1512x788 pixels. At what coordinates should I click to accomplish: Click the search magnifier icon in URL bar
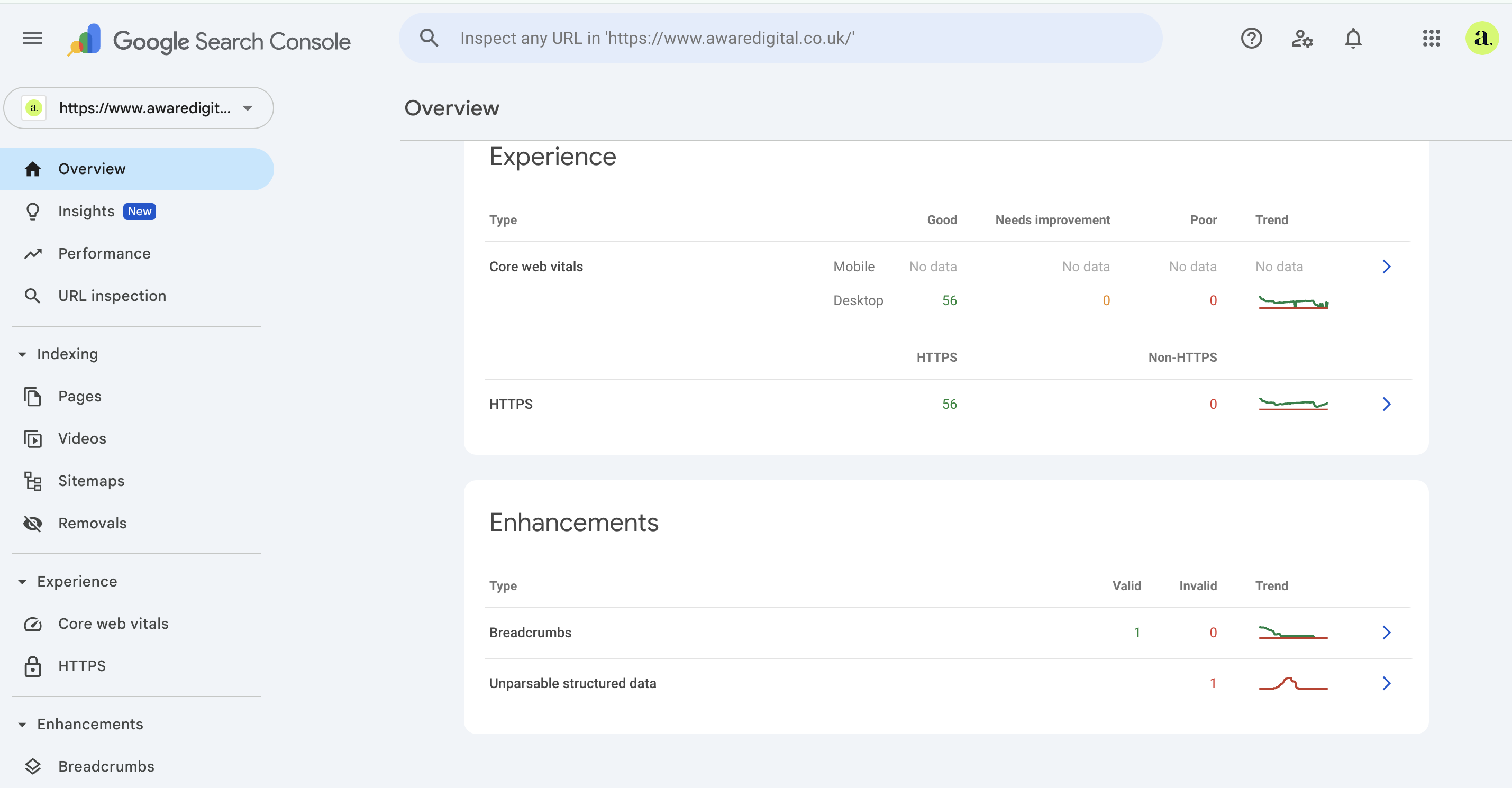tap(429, 38)
